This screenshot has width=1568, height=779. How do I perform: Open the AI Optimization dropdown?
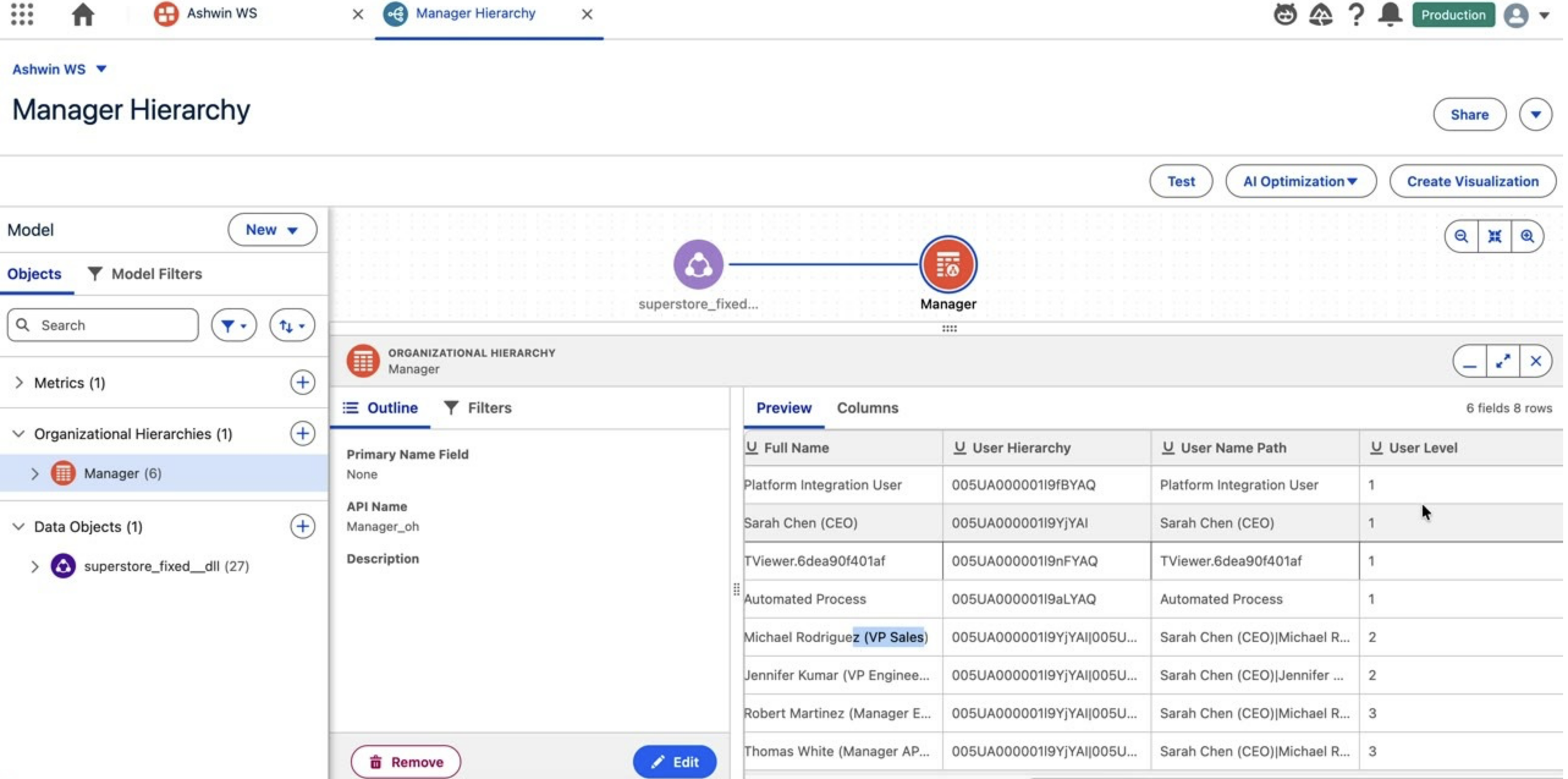(x=1300, y=181)
